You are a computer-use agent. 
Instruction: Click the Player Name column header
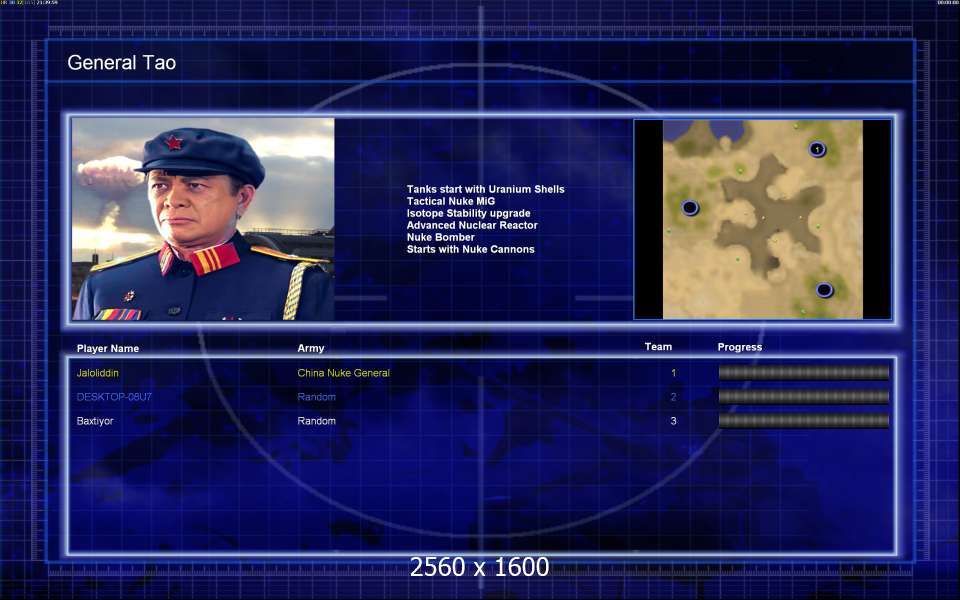(108, 348)
